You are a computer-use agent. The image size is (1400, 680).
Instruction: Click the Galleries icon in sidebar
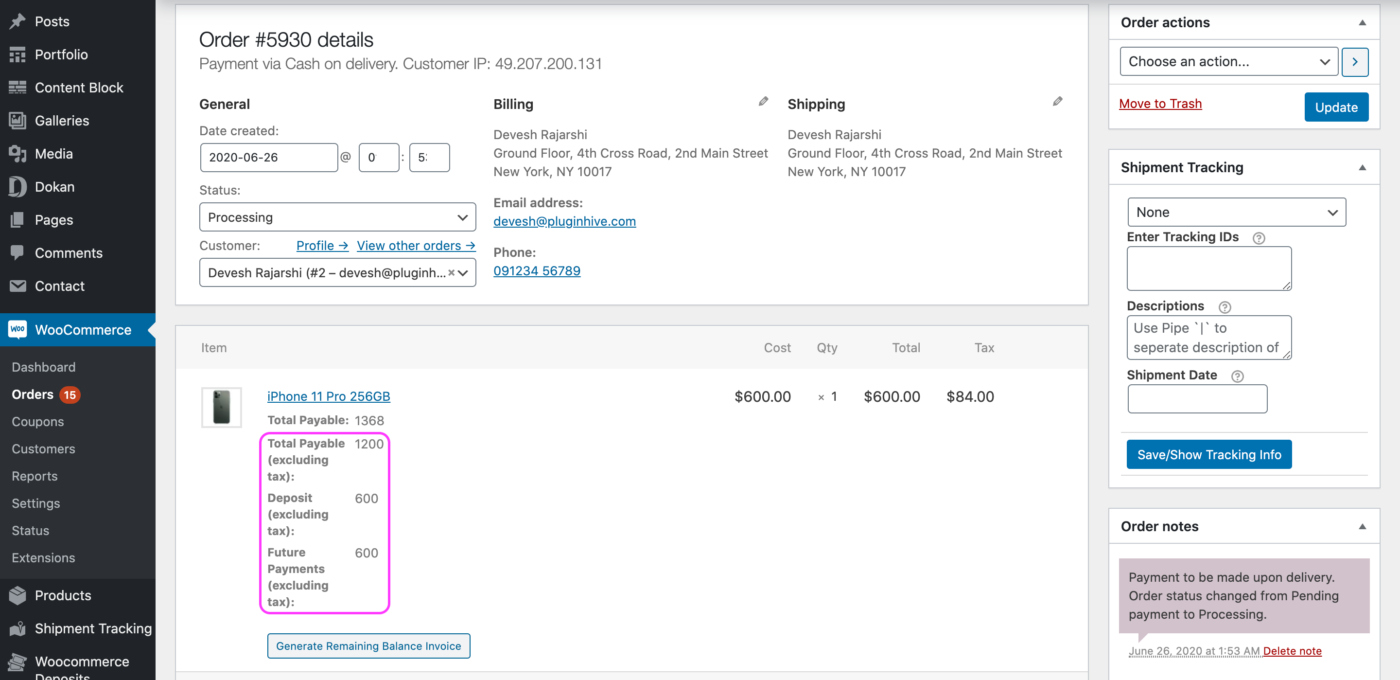pos(17,120)
